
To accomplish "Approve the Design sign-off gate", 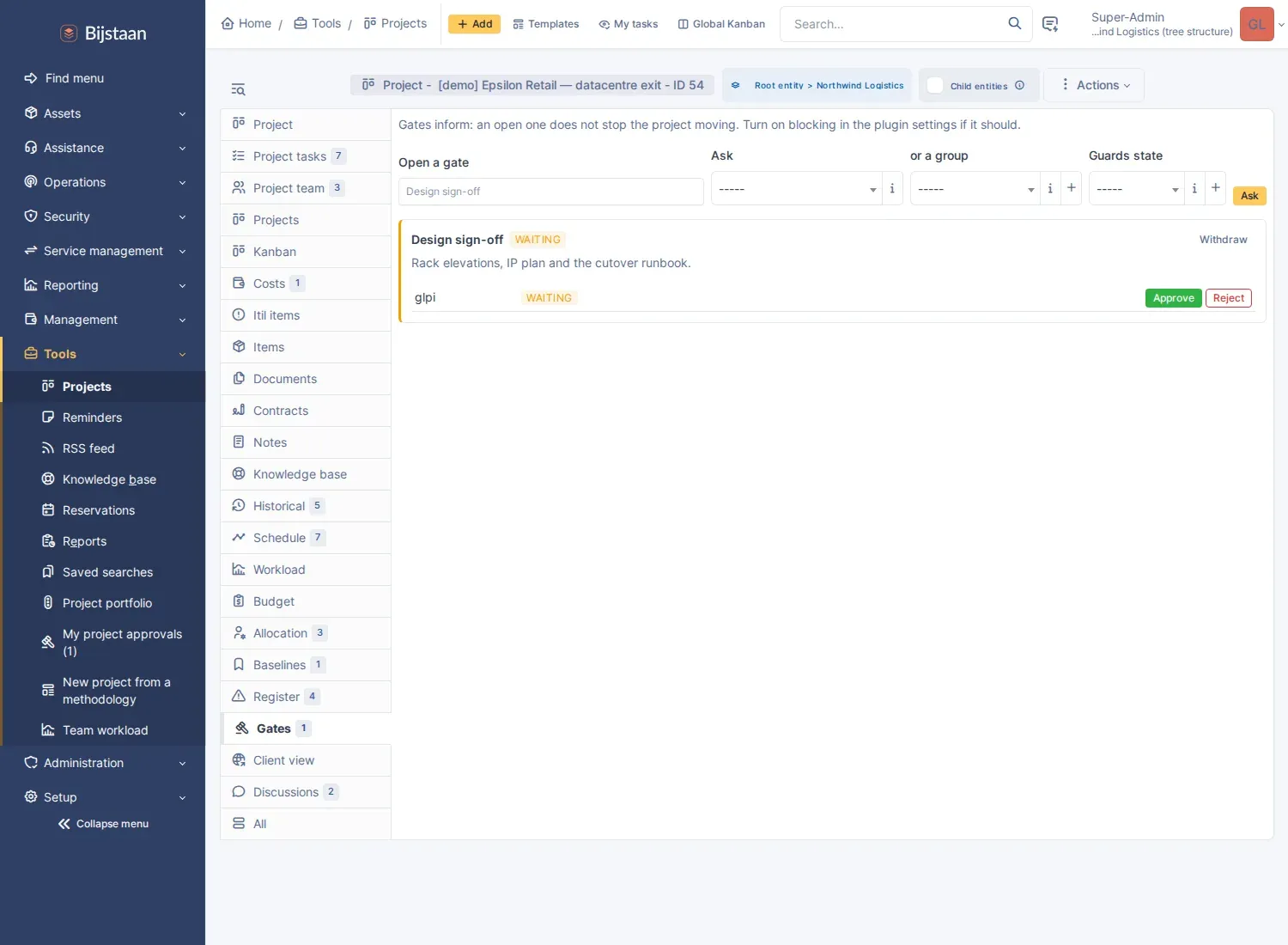I will tap(1173, 298).
